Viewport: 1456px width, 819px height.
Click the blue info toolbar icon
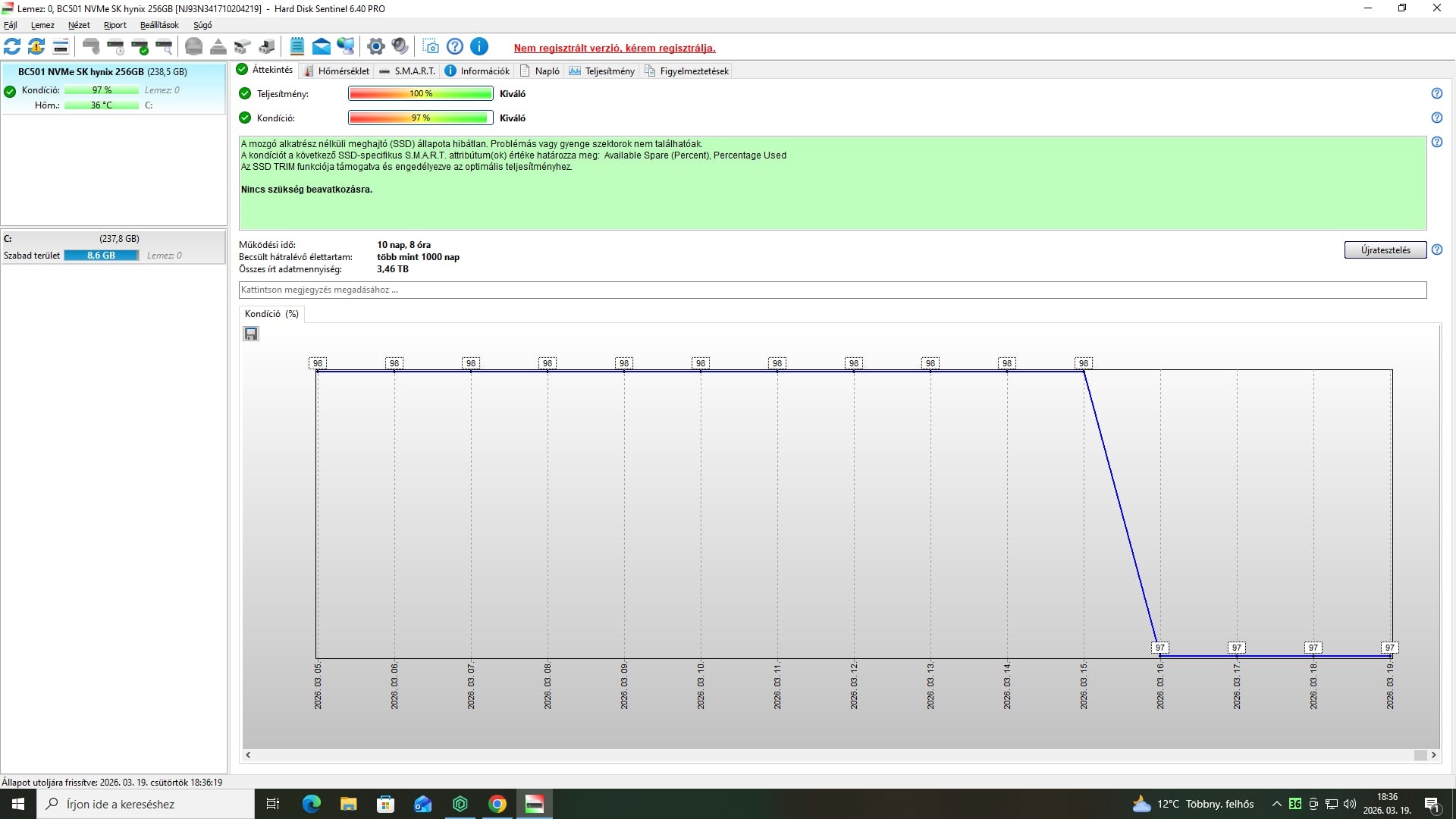tap(479, 46)
